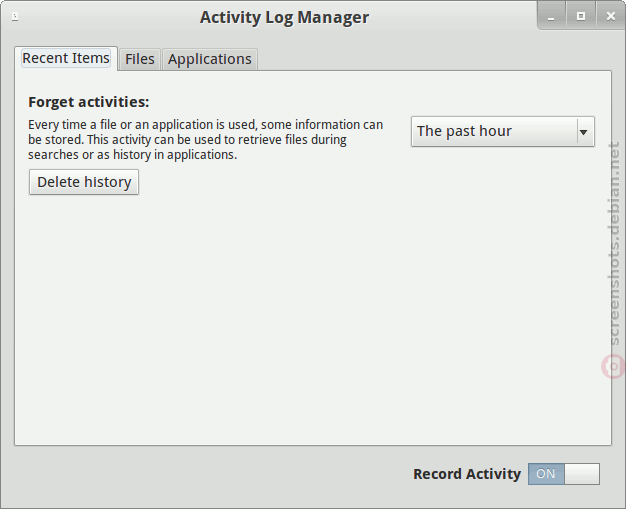The height and width of the screenshot is (509, 626).
Task: Maximize the Activity Log Manager window
Action: tap(581, 16)
